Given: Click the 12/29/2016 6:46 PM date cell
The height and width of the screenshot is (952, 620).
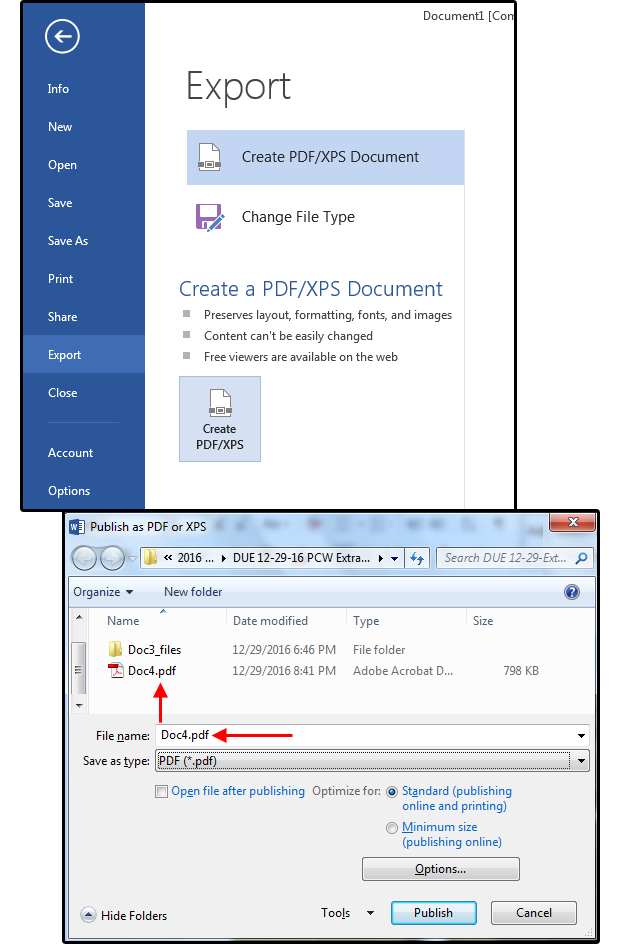Looking at the screenshot, I should (x=284, y=650).
